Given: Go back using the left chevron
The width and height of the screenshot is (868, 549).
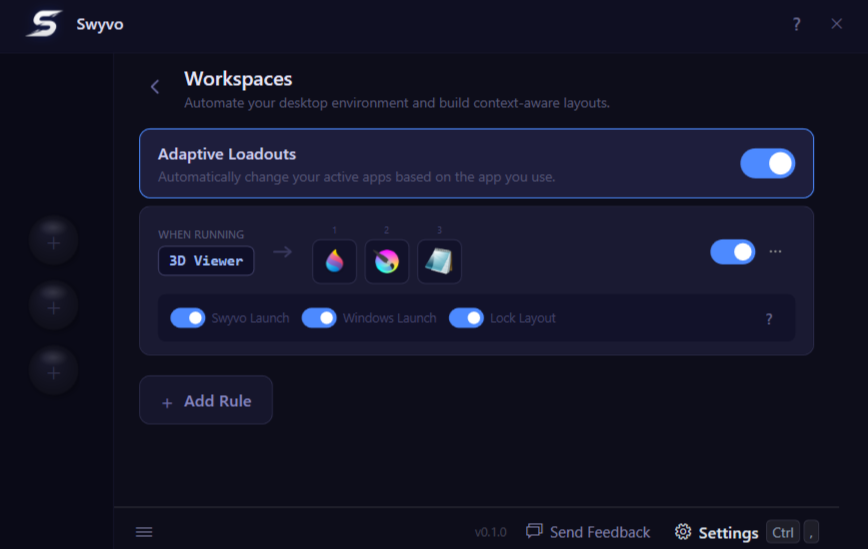Looking at the screenshot, I should [x=155, y=86].
